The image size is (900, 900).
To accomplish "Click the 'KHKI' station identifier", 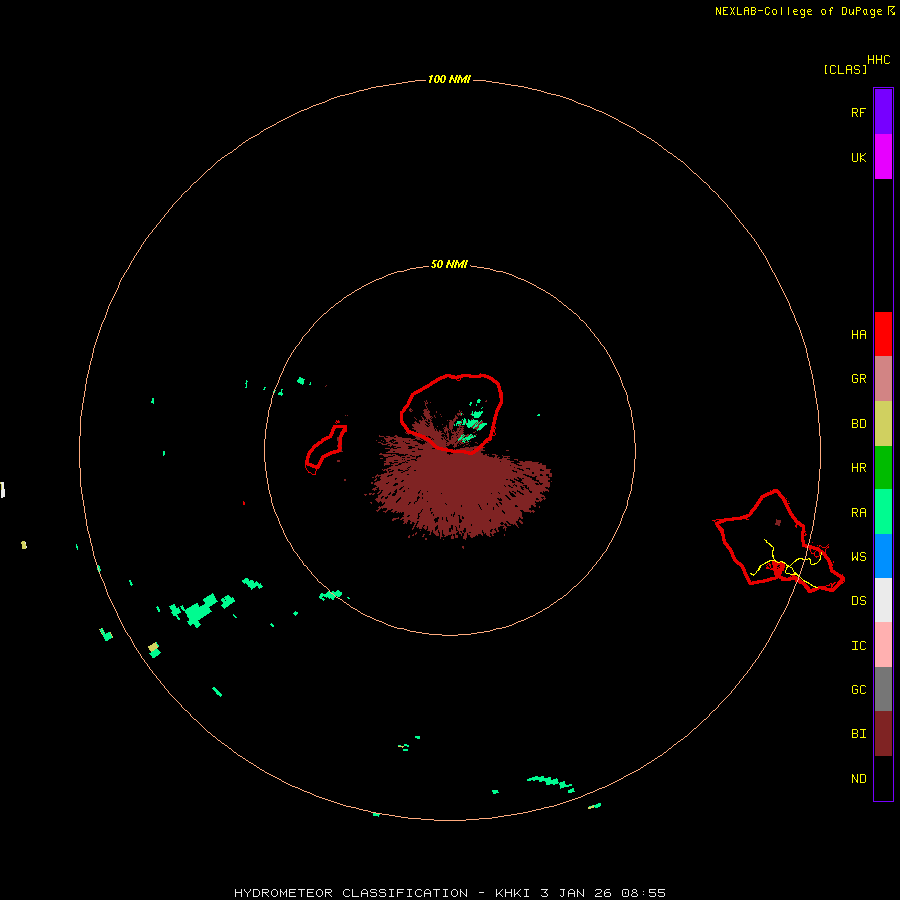I will (513, 893).
